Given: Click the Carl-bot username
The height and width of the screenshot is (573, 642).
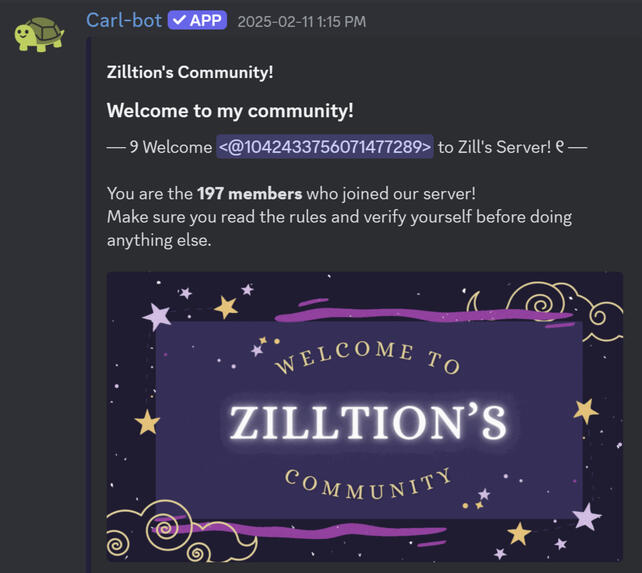Looking at the screenshot, I should tap(124, 20).
